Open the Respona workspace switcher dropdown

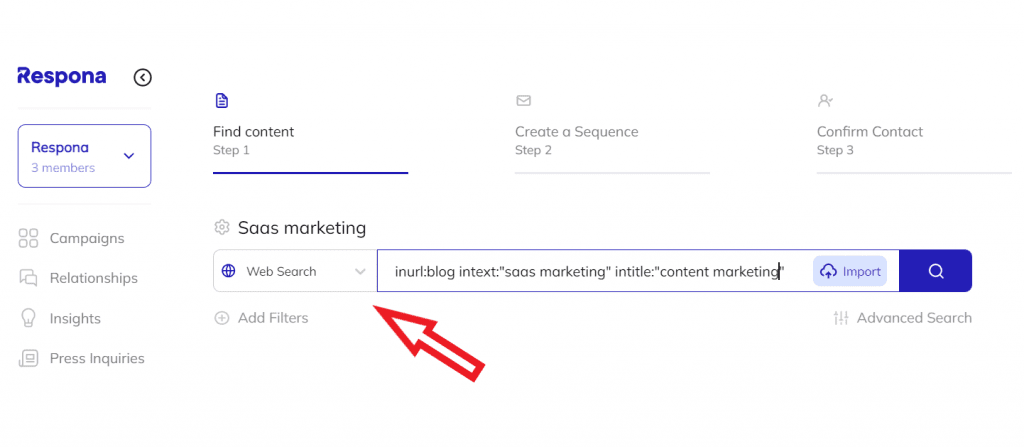tap(84, 156)
